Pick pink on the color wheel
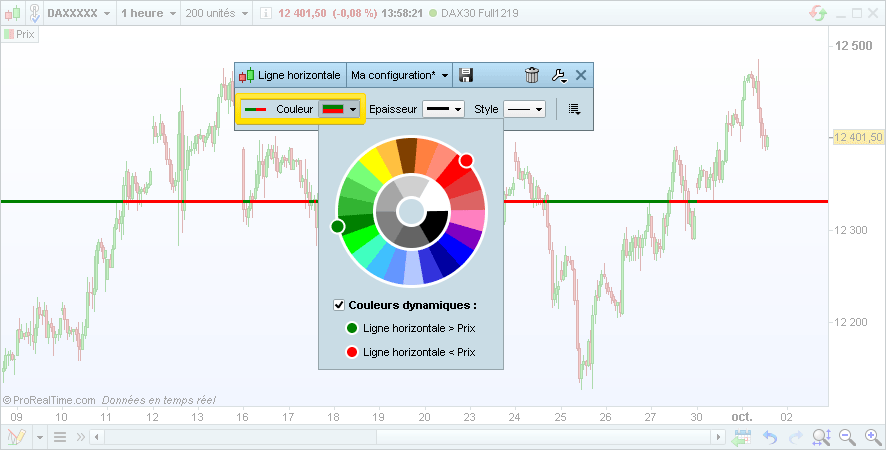The width and height of the screenshot is (886, 450). pos(468,220)
